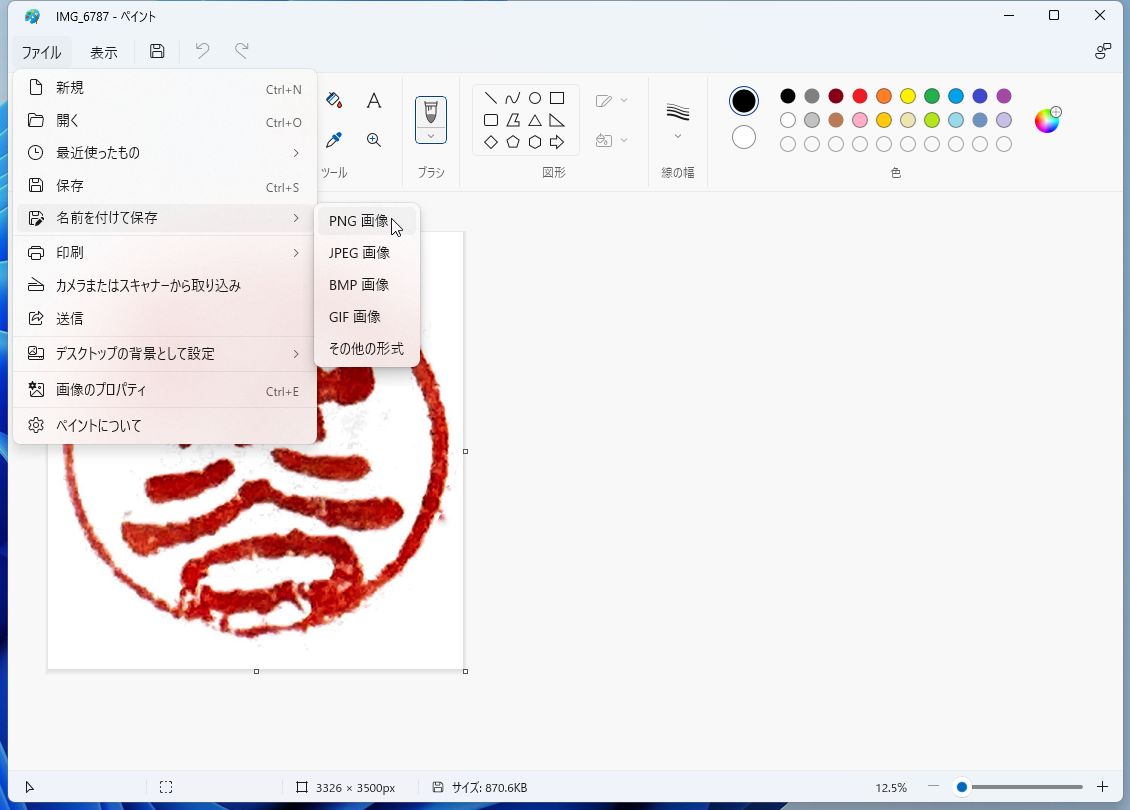Choose the Oval shape
This screenshot has height=810, width=1130.
coord(535,98)
